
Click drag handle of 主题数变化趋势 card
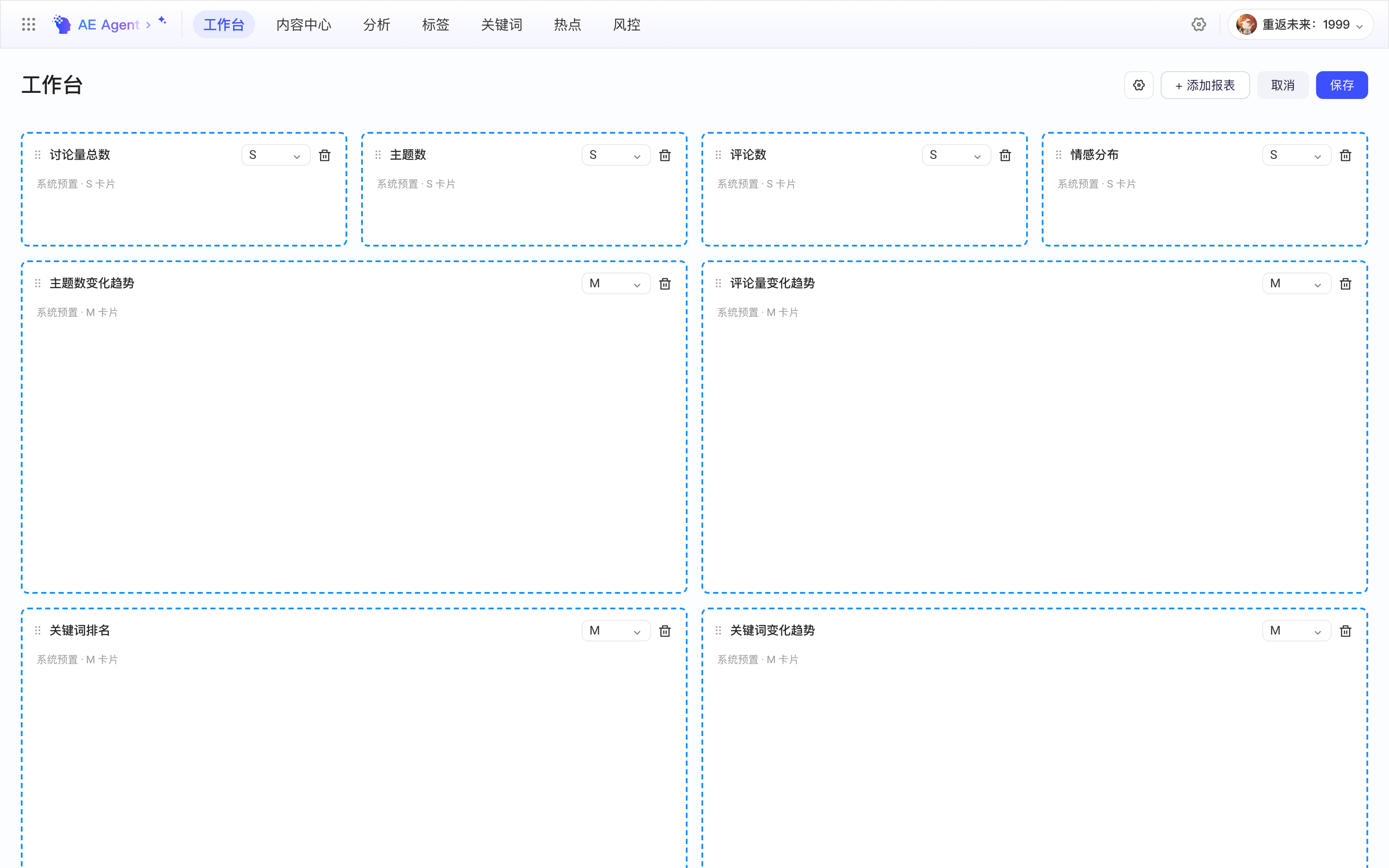click(38, 283)
